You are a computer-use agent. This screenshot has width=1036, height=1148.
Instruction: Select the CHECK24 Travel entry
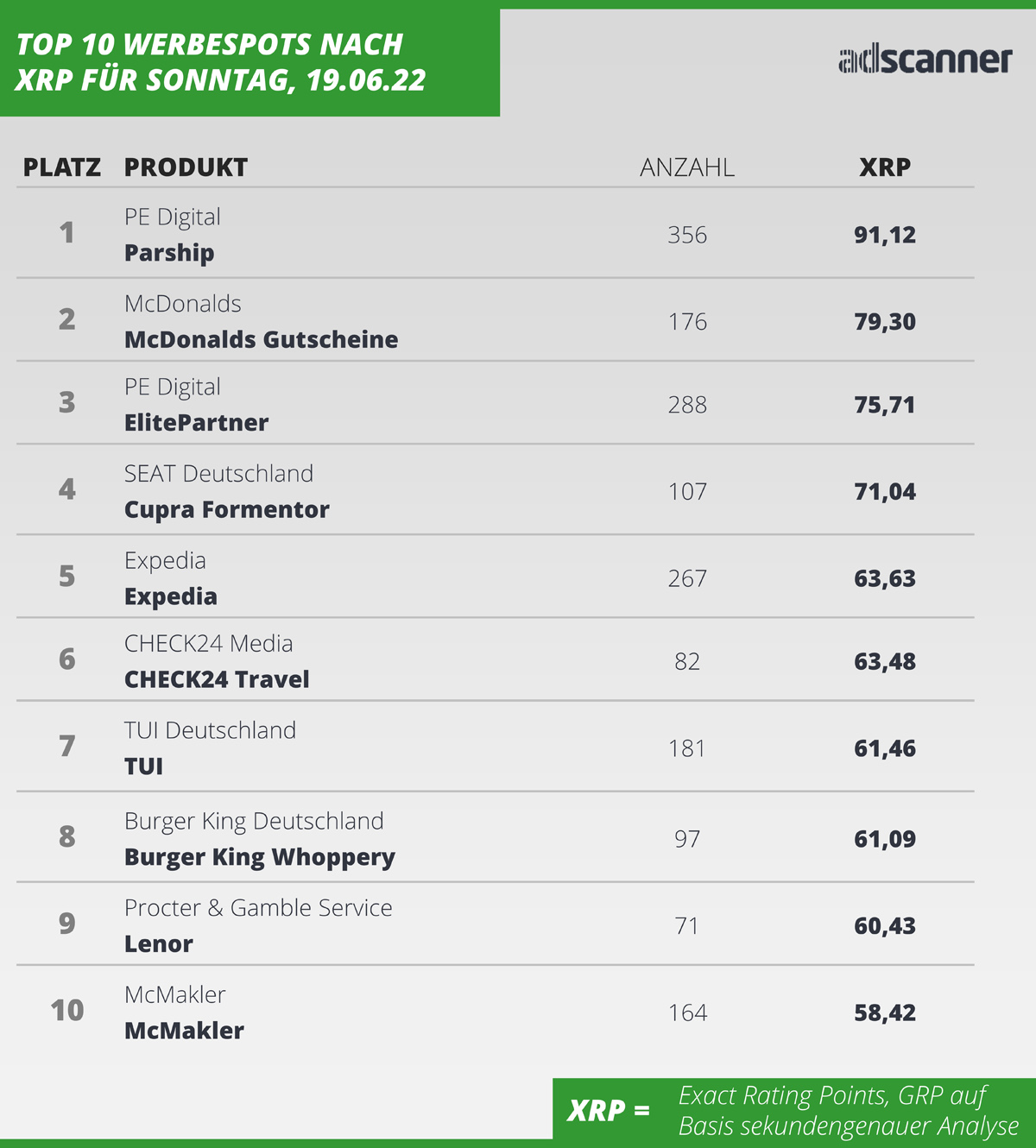[x=217, y=679]
